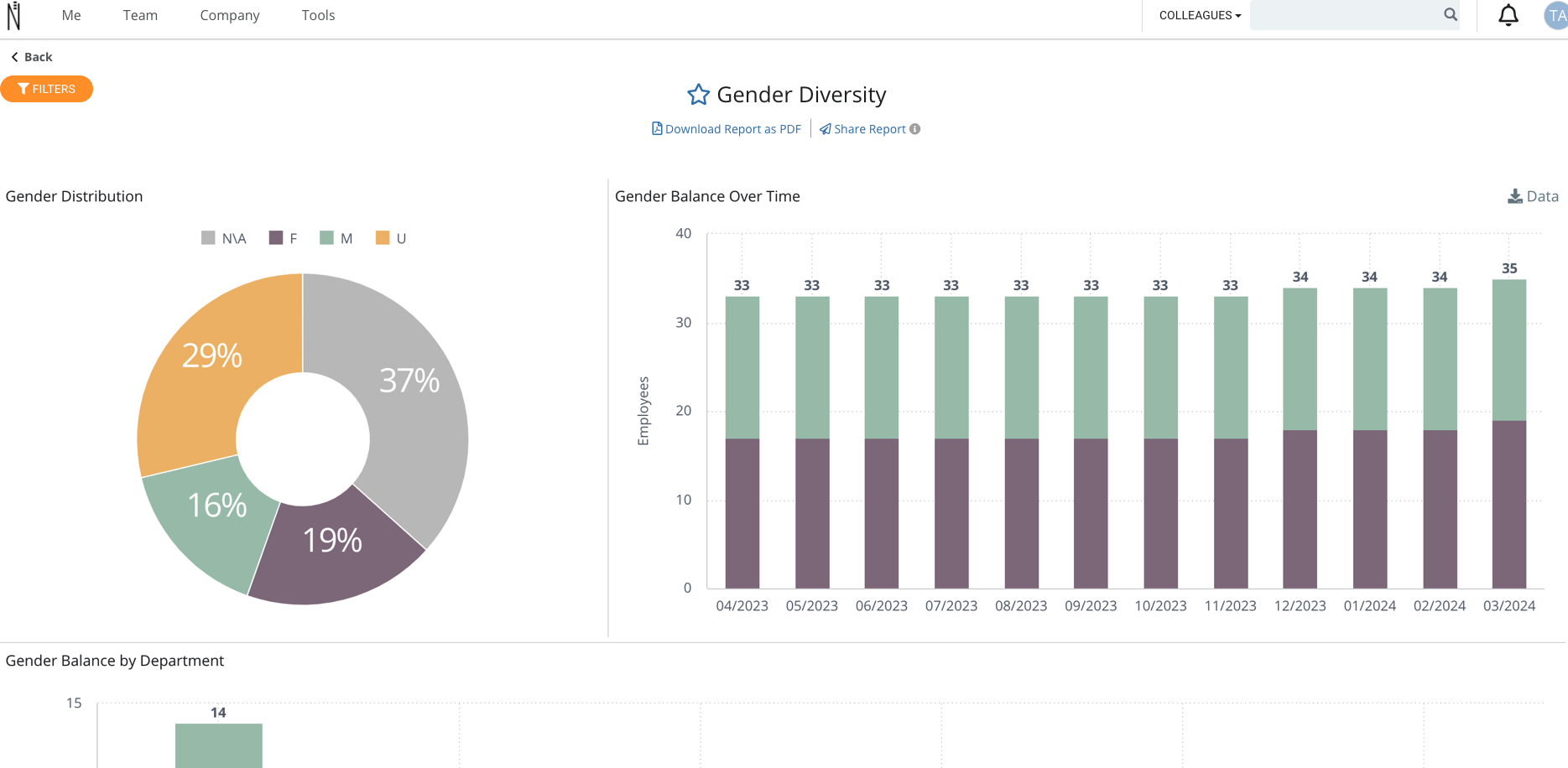This screenshot has height=768, width=1568.
Task: Open the Me menu
Action: coord(71,15)
